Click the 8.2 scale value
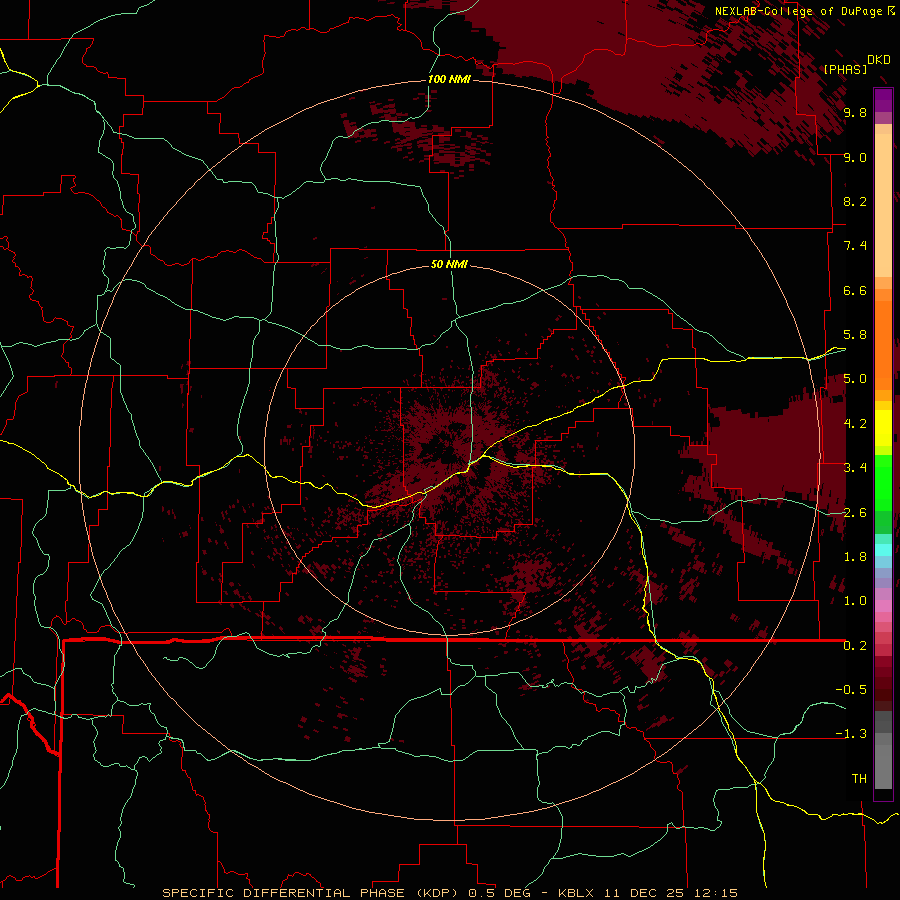The width and height of the screenshot is (900, 900). click(855, 201)
